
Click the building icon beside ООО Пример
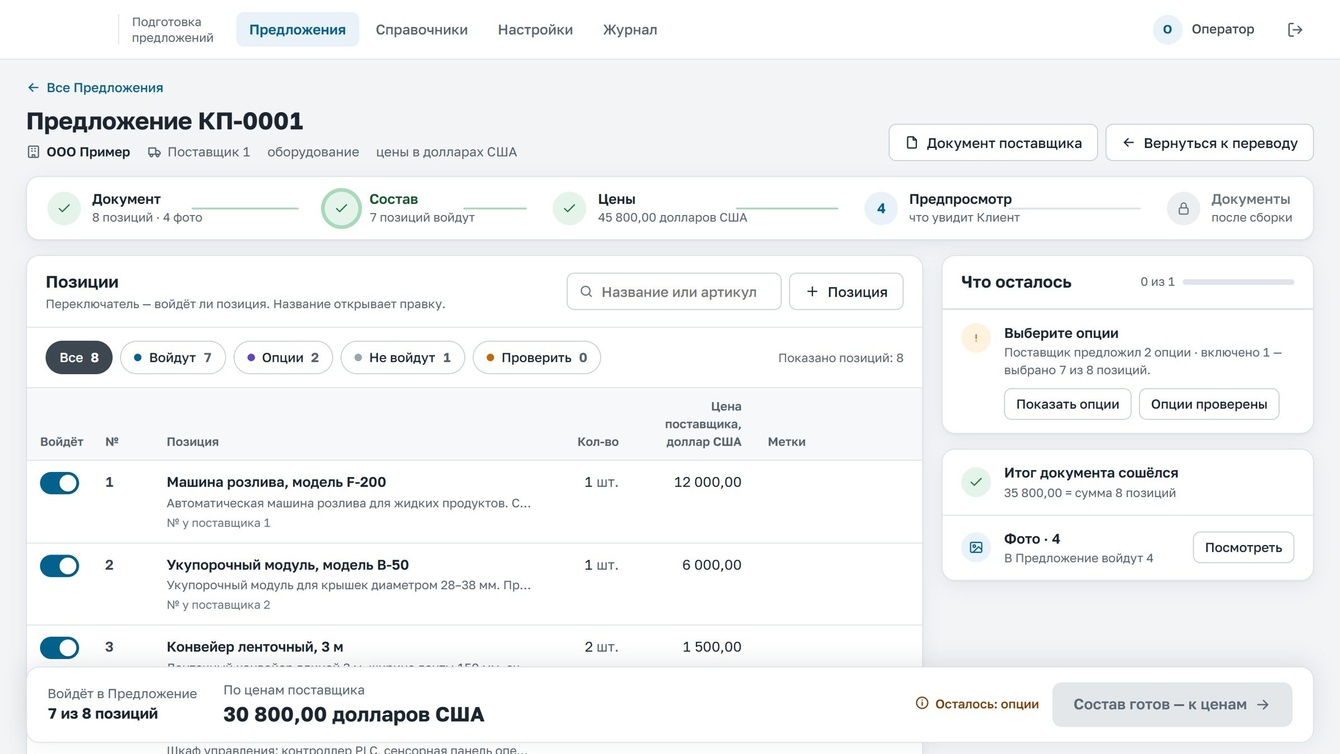33,152
